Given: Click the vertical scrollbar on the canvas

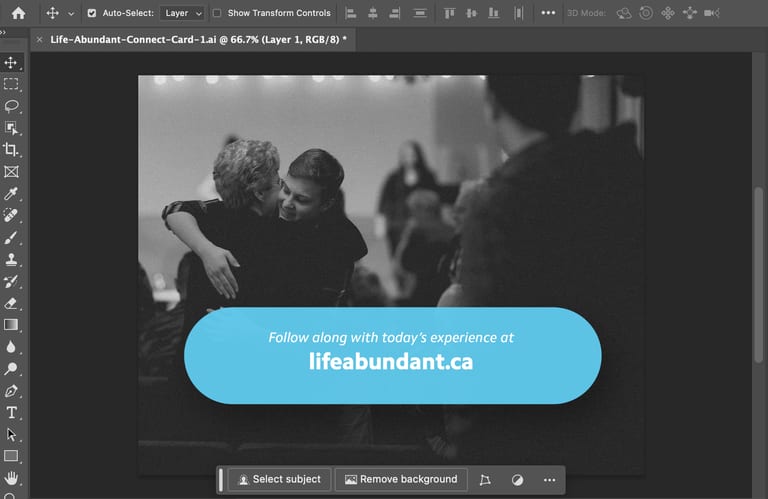Looking at the screenshot, I should [758, 274].
